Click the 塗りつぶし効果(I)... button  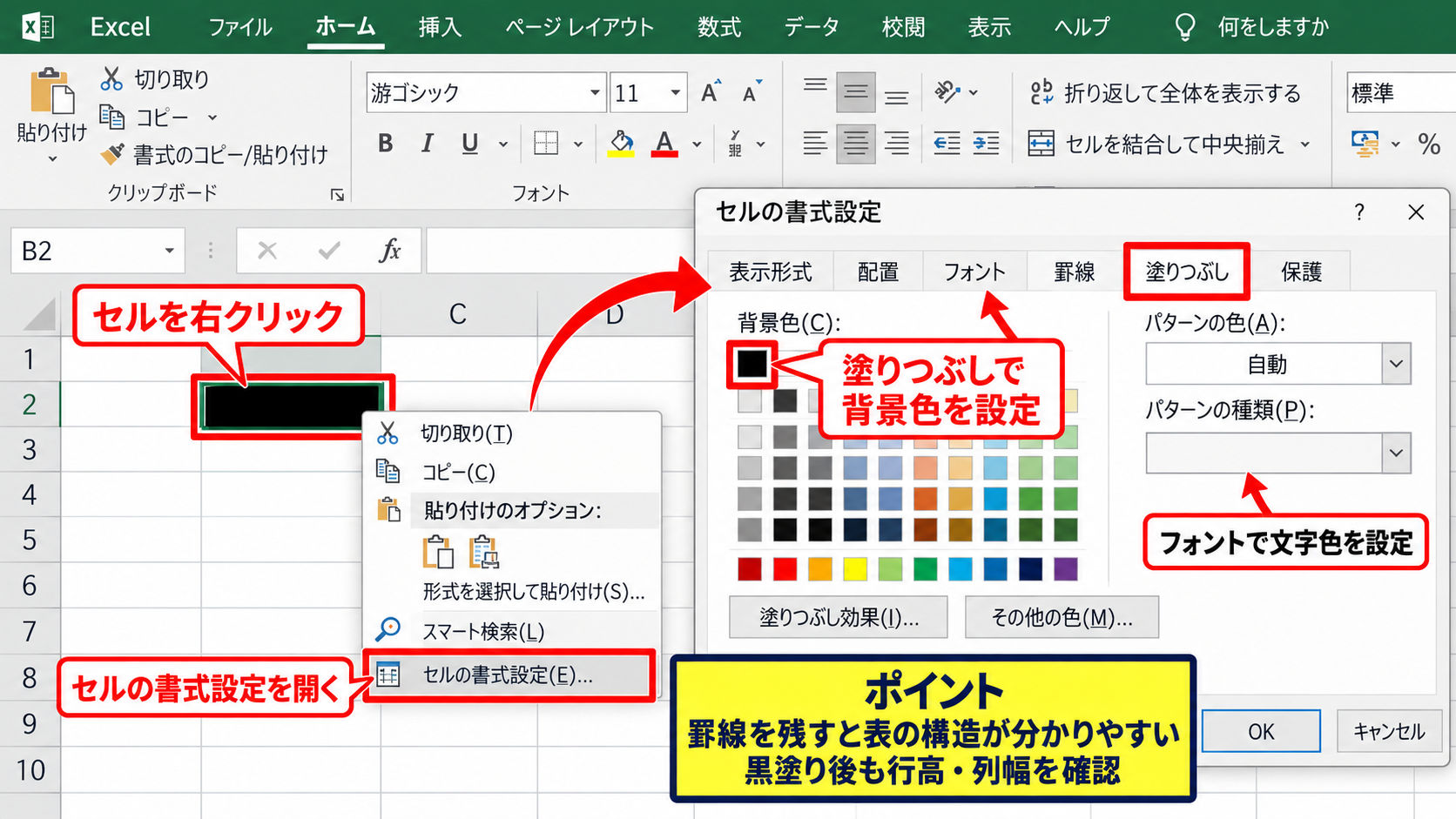(838, 617)
